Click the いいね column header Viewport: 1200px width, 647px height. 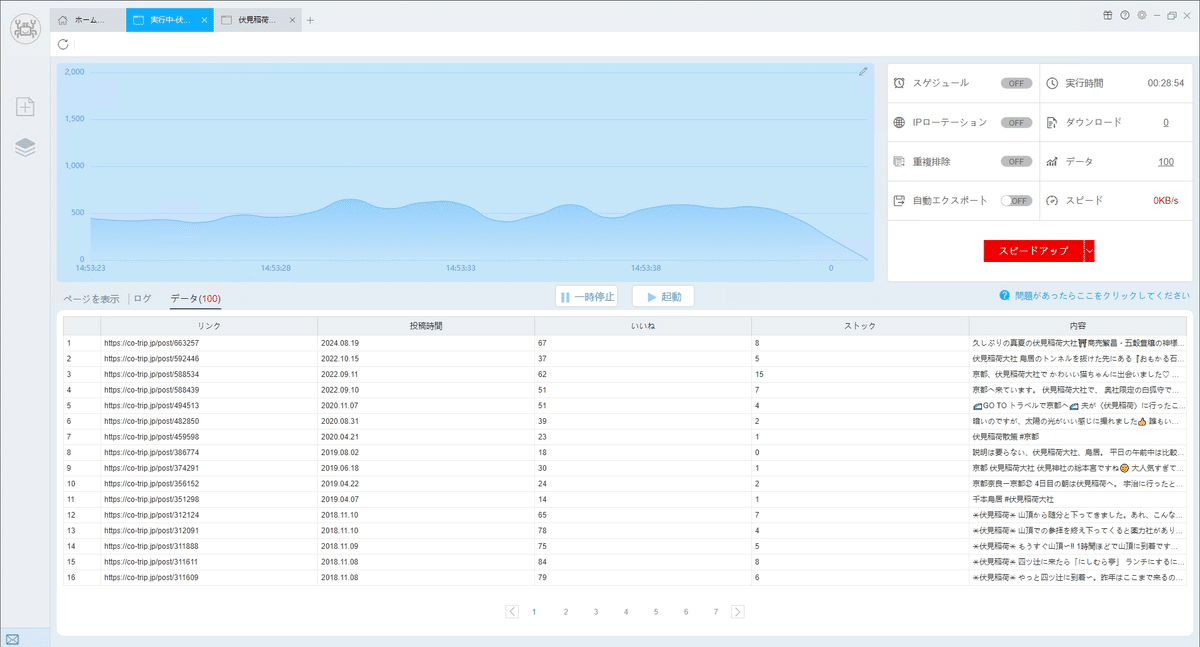pyautogui.click(x=643, y=326)
